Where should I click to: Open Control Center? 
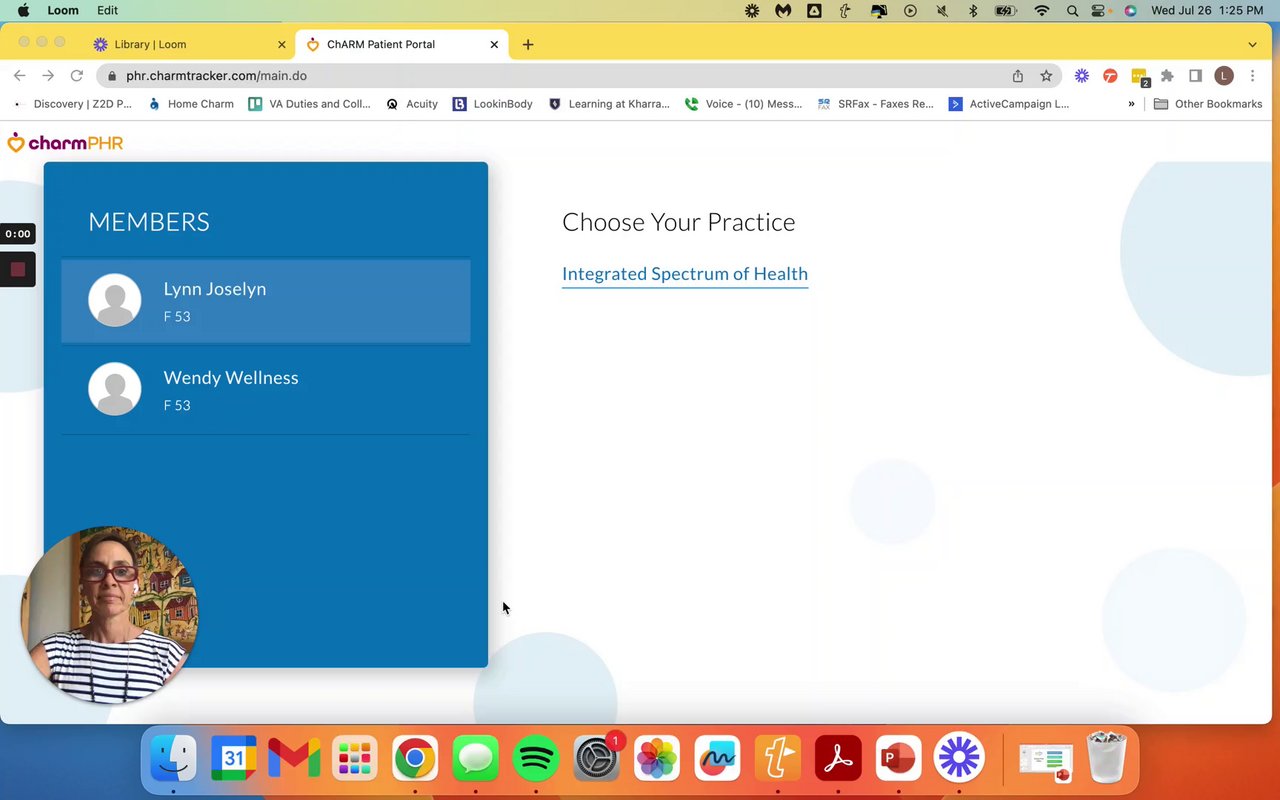point(1100,10)
